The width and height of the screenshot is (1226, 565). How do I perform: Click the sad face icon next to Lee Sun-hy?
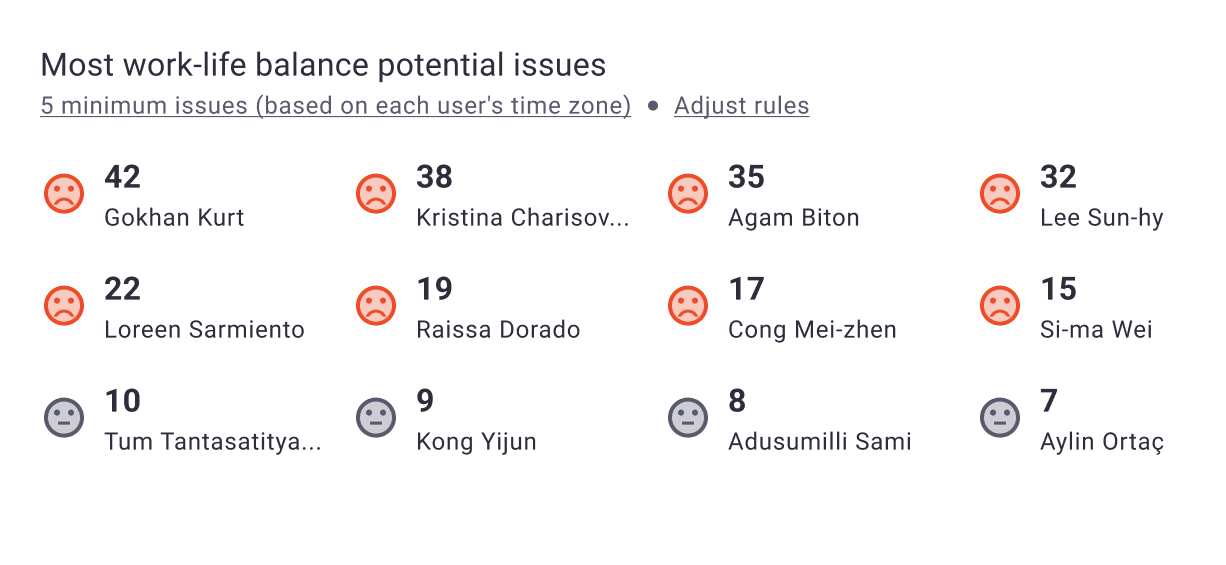(x=1000, y=193)
